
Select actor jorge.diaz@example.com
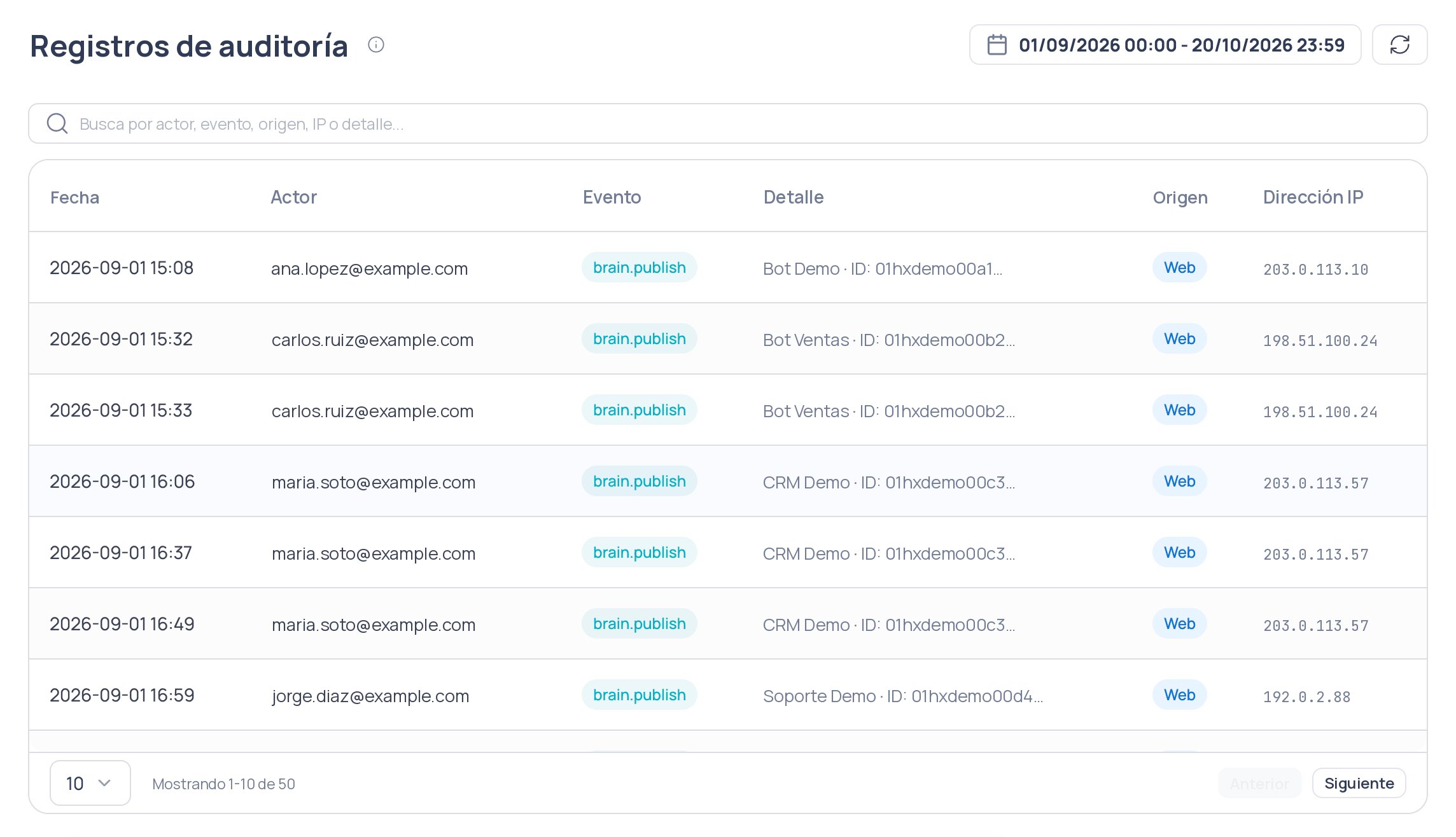[370, 696]
